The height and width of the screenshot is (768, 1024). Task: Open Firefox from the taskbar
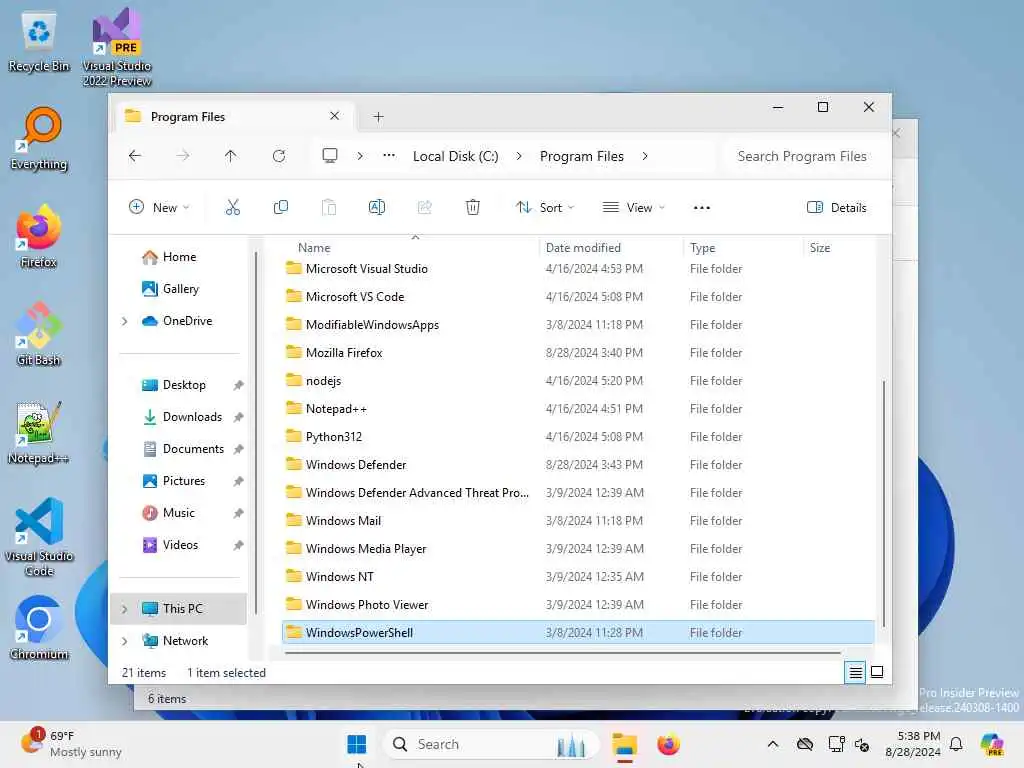click(668, 744)
